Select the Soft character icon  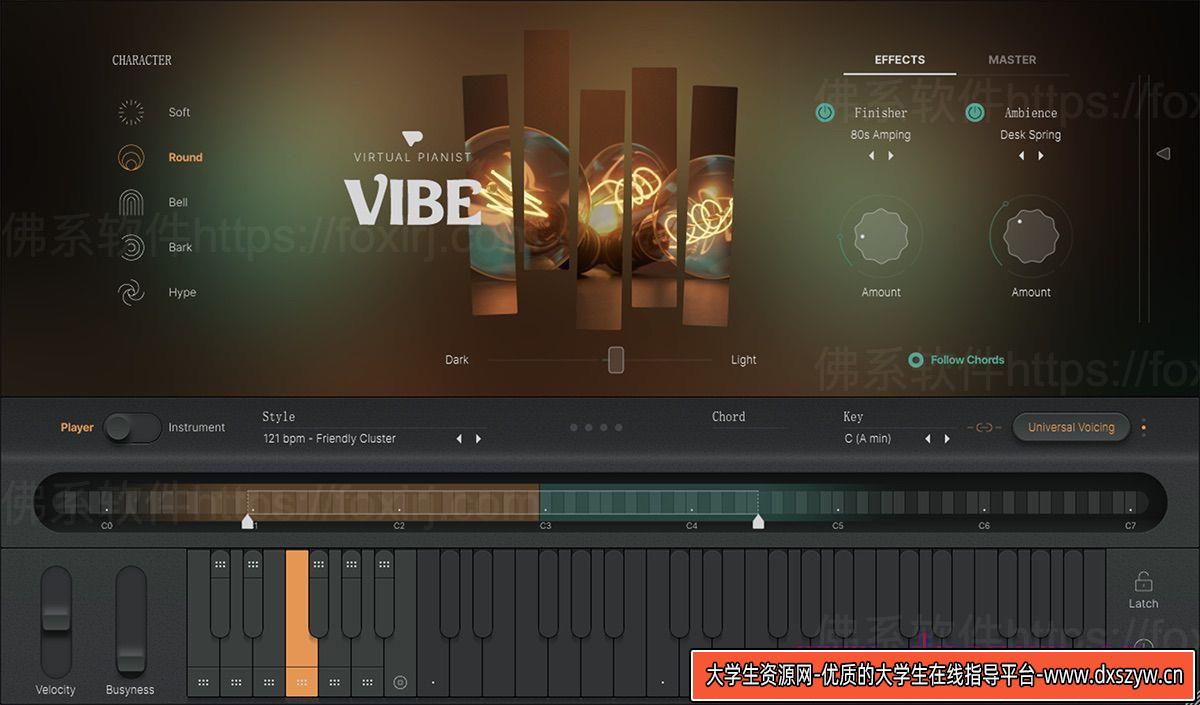click(x=131, y=112)
